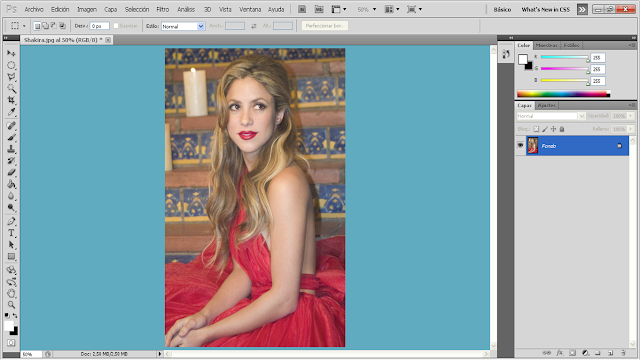The height and width of the screenshot is (360, 640).
Task: Open the Ventana menu
Action: coord(250,9)
